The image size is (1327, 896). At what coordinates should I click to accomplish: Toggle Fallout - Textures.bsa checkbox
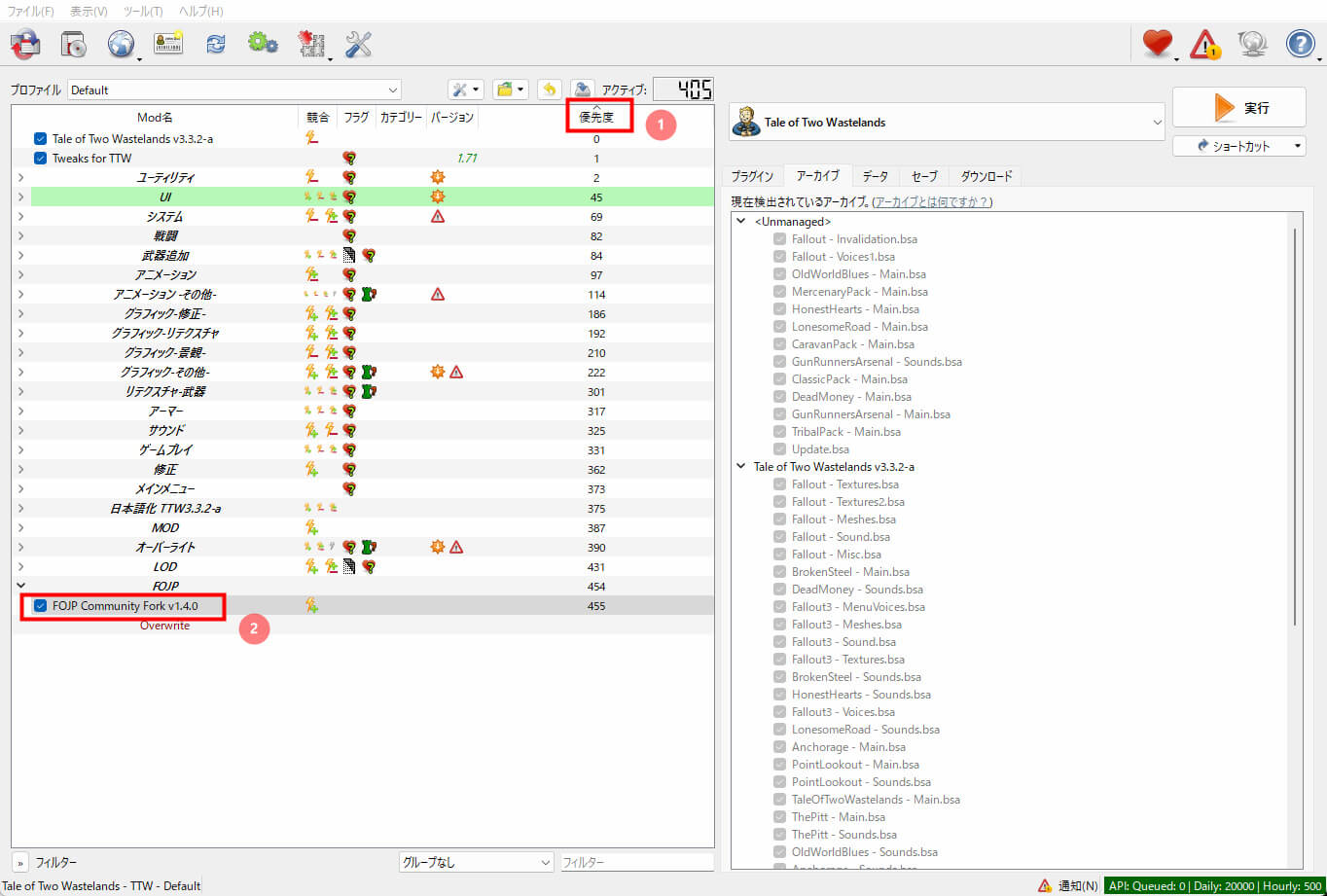coord(779,484)
